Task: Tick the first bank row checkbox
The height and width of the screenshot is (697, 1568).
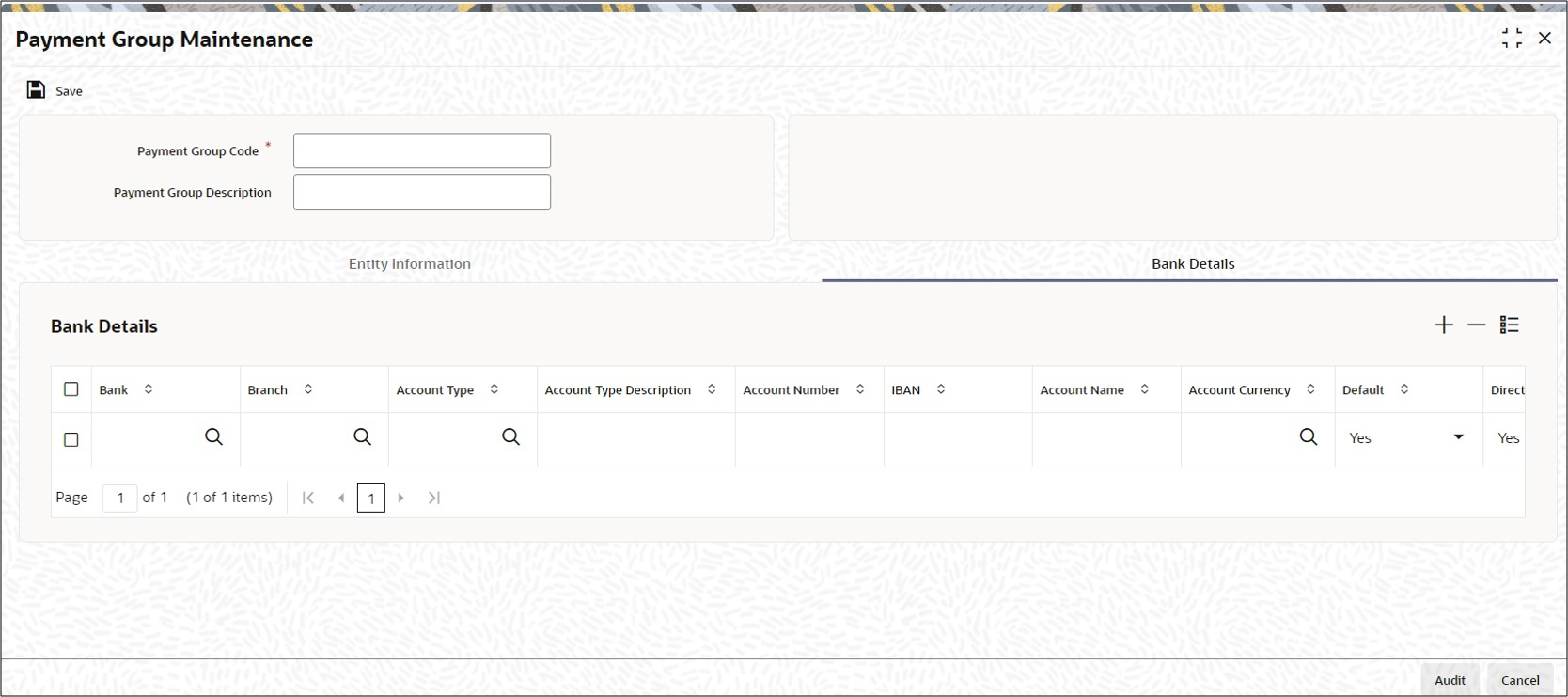Action: [x=71, y=439]
